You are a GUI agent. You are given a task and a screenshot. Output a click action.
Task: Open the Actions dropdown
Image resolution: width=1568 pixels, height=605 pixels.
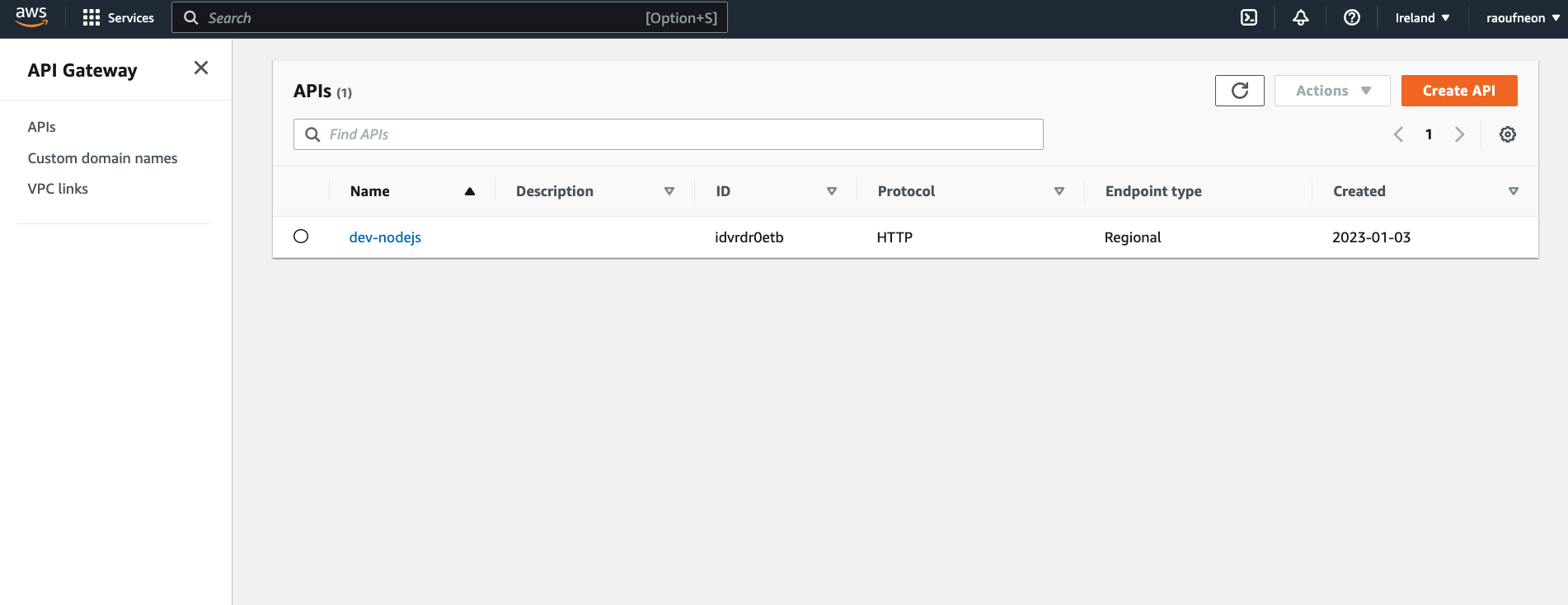[1332, 91]
